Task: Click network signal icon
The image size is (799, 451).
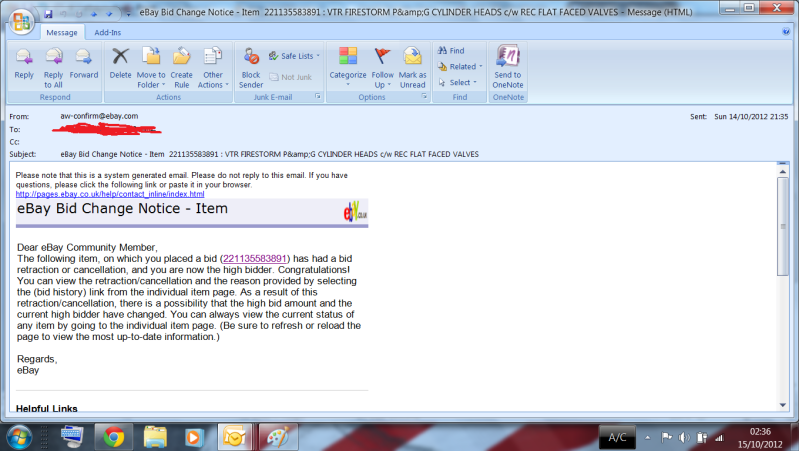Action: click(720, 437)
